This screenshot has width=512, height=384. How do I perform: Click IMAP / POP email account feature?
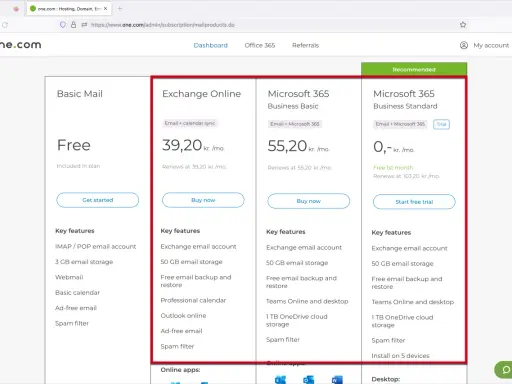point(96,246)
